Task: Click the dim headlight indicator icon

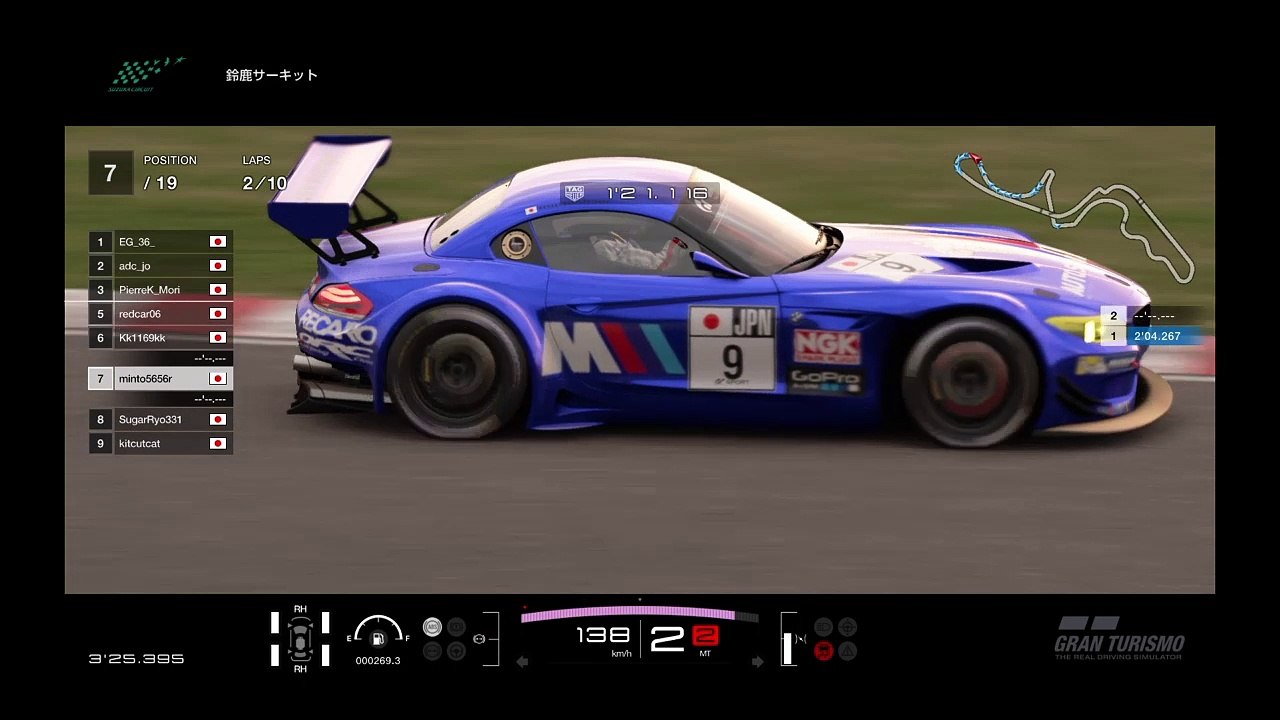Action: coord(823,627)
